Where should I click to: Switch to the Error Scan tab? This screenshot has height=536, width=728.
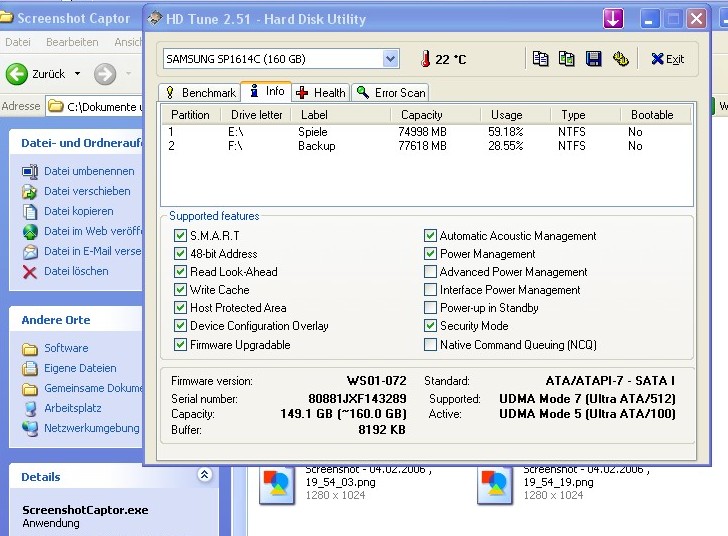[x=391, y=93]
